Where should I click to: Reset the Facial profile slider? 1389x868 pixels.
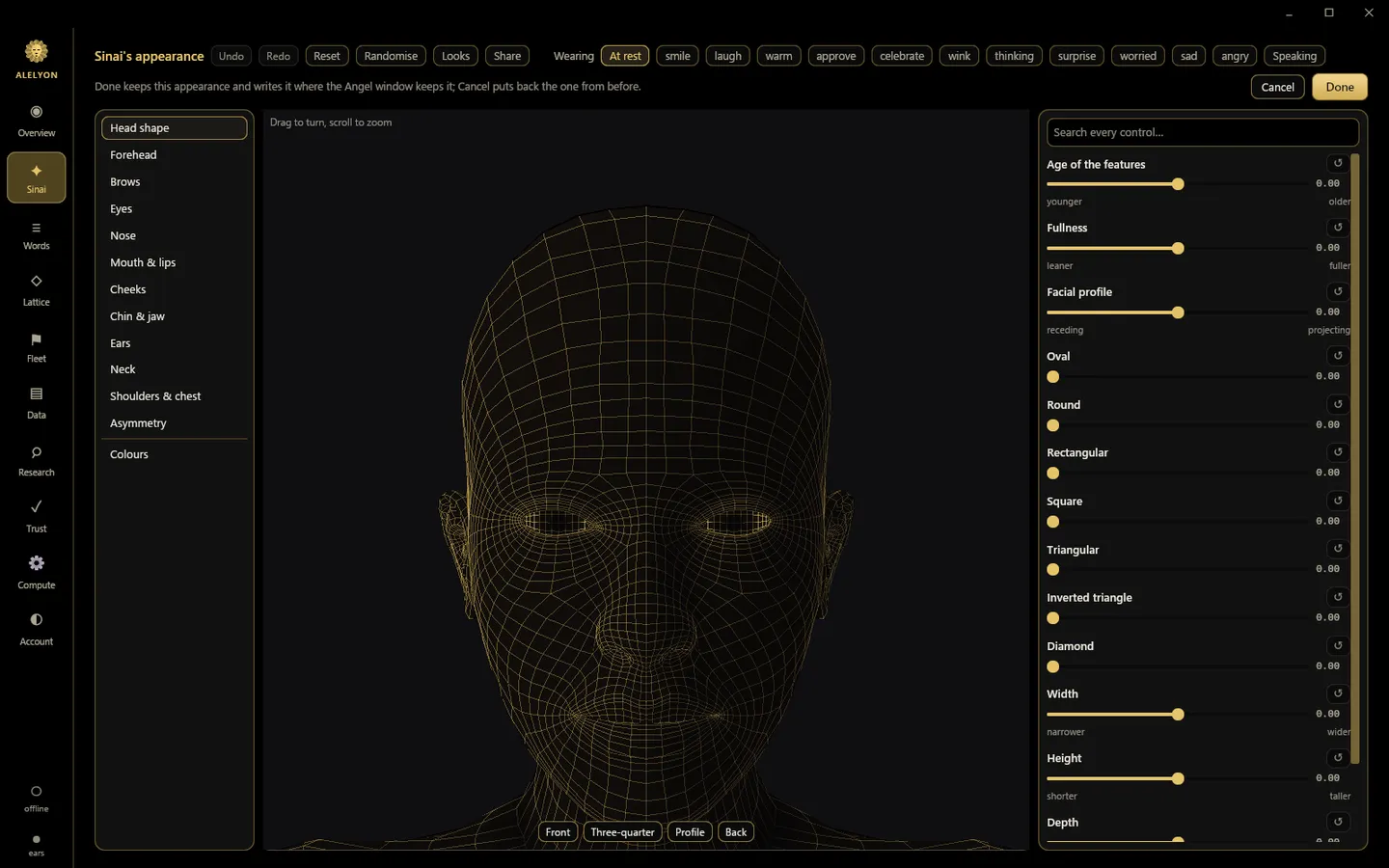point(1337,291)
